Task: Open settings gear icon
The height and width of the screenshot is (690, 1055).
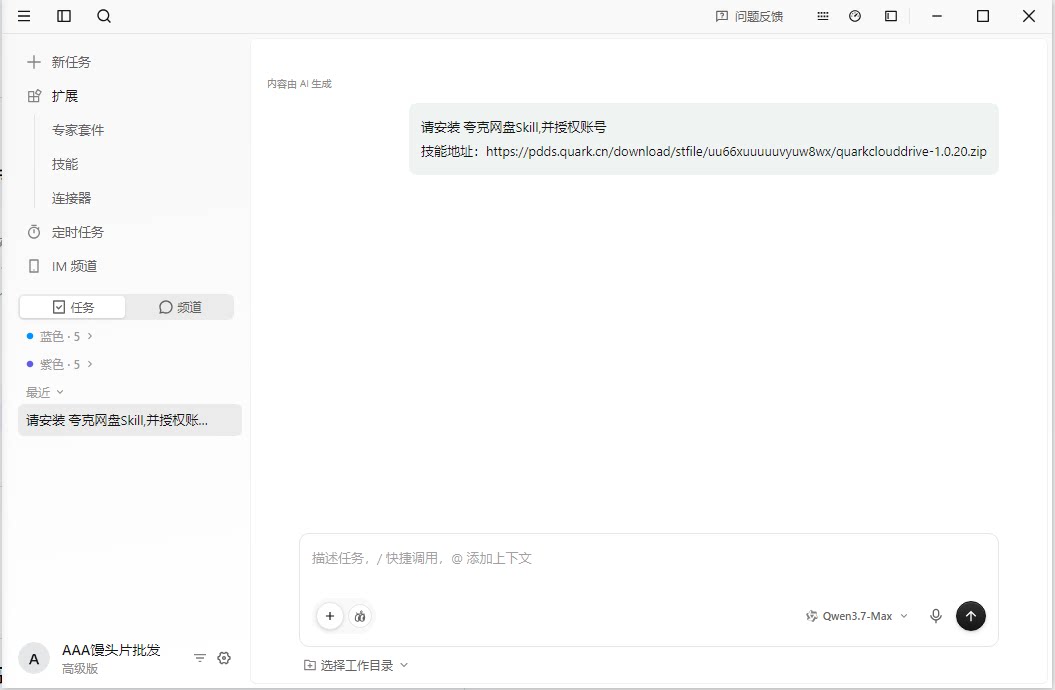Action: [x=224, y=658]
